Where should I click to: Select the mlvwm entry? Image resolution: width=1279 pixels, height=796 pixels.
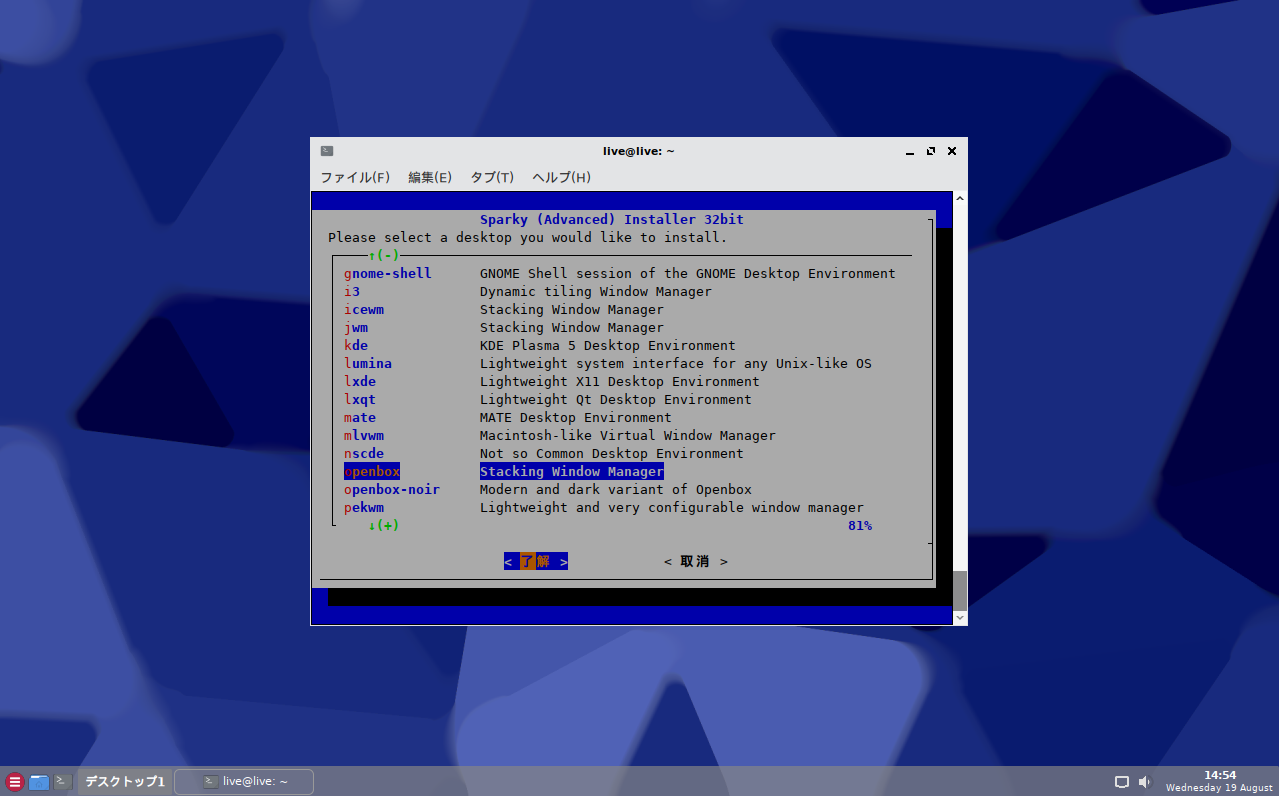pos(364,436)
